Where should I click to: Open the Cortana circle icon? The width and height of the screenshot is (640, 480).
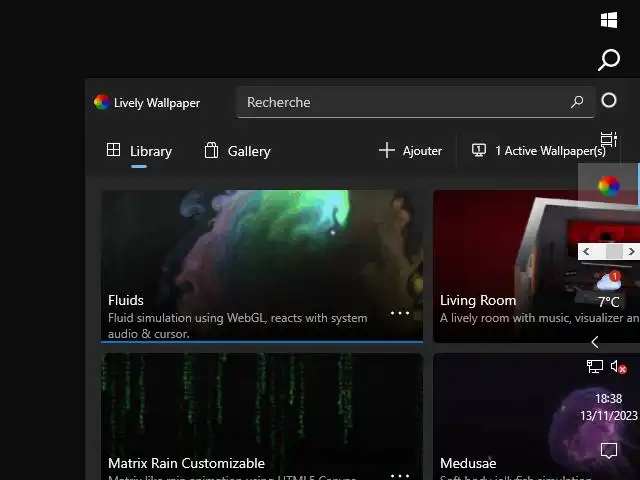click(609, 100)
